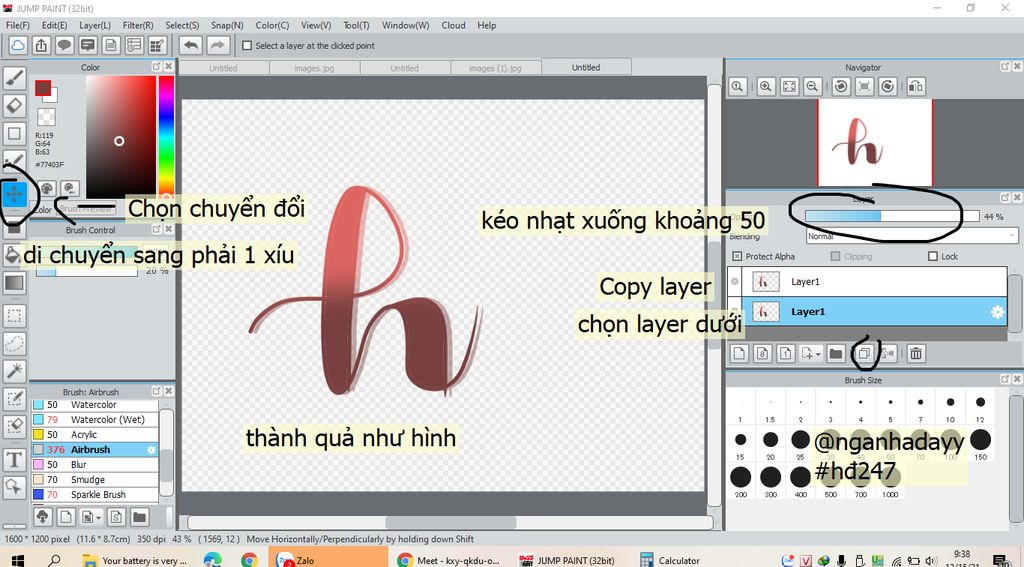Screen dimensions: 1024x567
Task: Select the top Layer1 row
Action: [867, 282]
